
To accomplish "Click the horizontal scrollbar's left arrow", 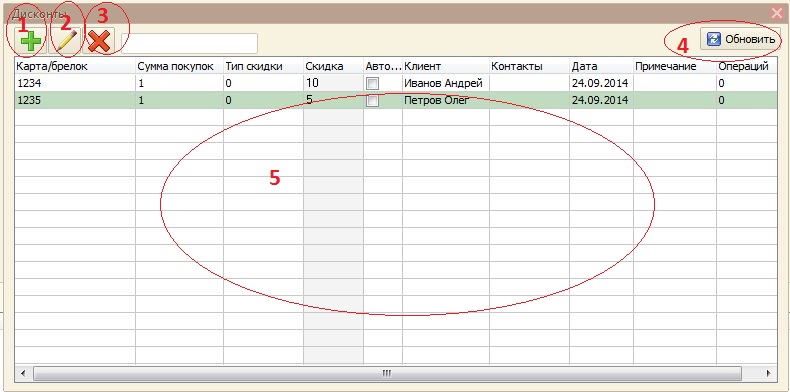I will (x=23, y=373).
